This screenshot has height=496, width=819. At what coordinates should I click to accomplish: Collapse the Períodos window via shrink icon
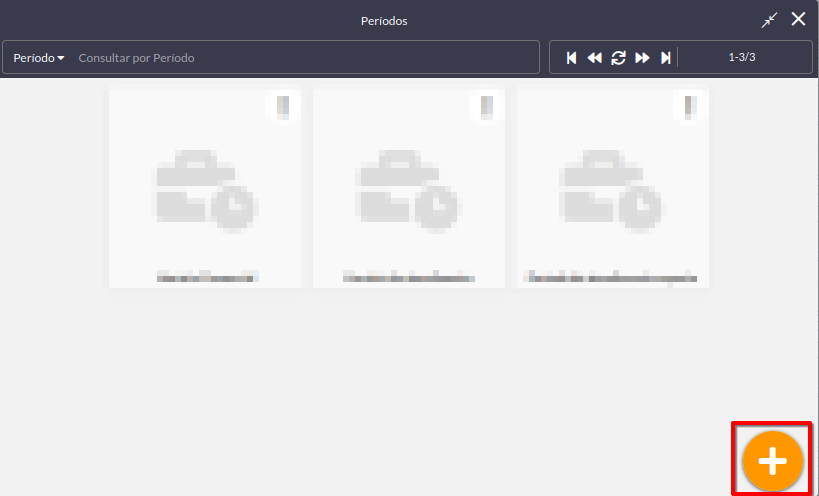click(769, 20)
